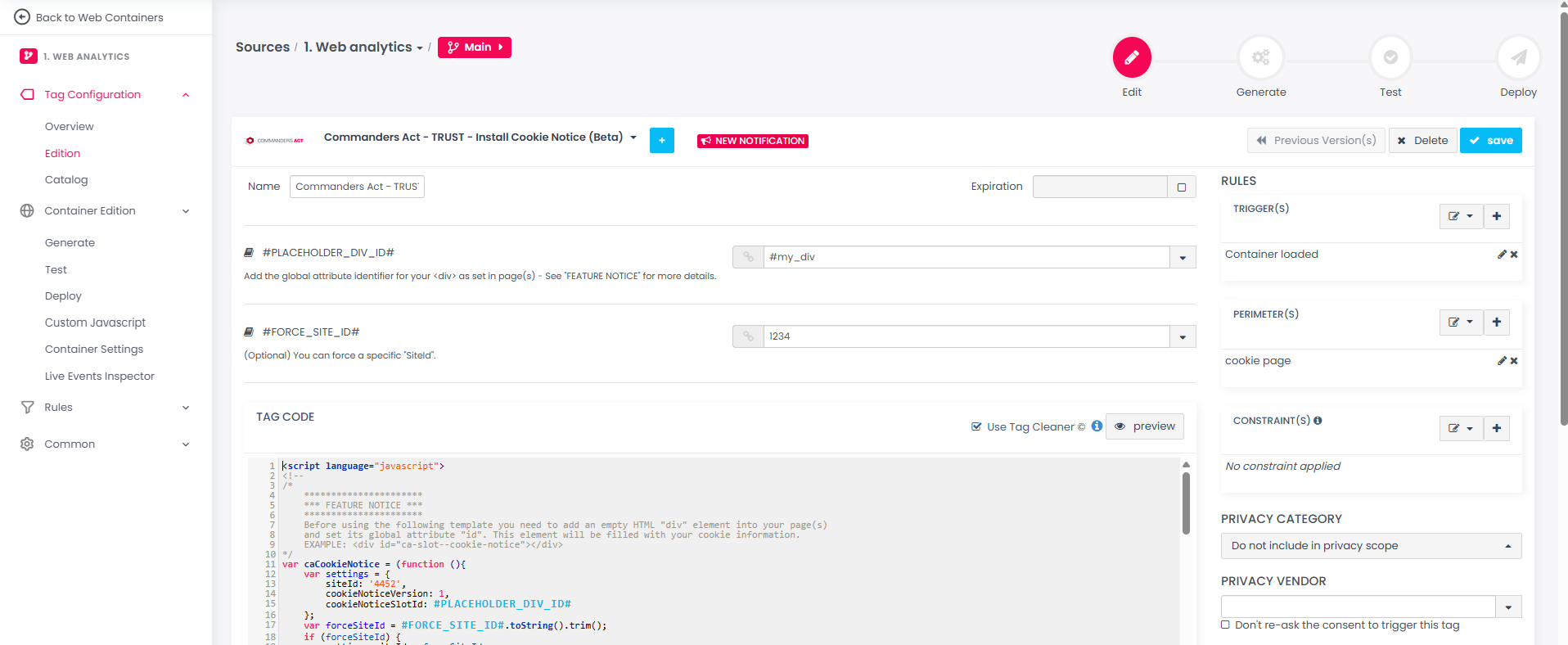Enable Don't re-ask the consent checkbox
This screenshot has height=645, width=1568.
pyautogui.click(x=1225, y=625)
